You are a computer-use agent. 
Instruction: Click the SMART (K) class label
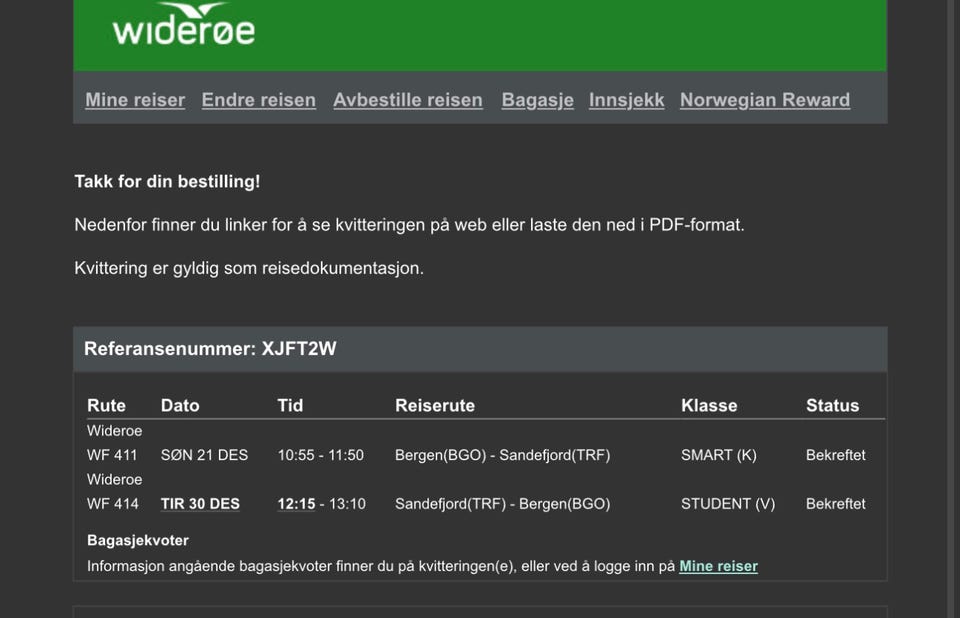(x=718, y=455)
